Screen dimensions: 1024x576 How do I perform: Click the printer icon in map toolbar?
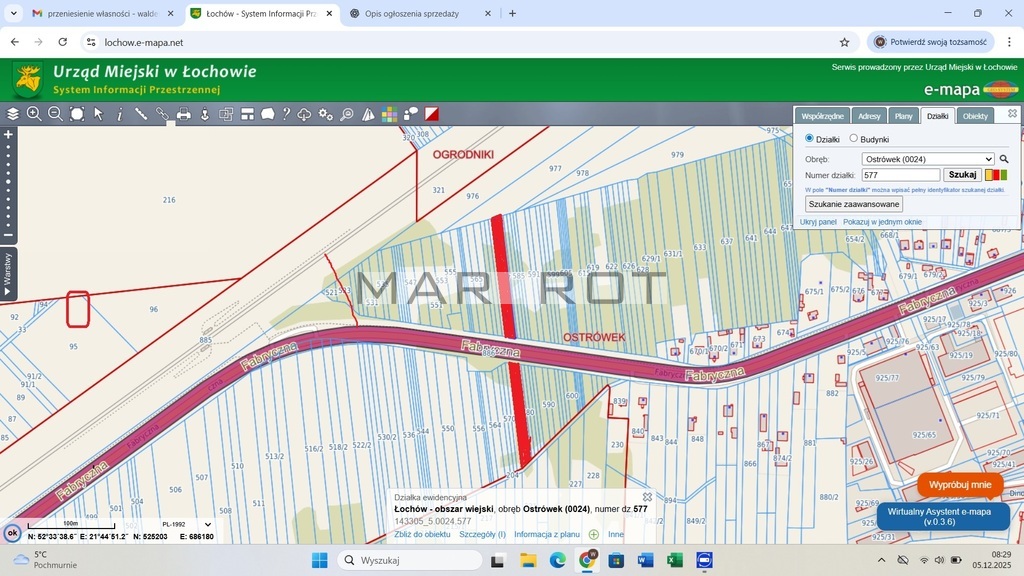coord(184,114)
